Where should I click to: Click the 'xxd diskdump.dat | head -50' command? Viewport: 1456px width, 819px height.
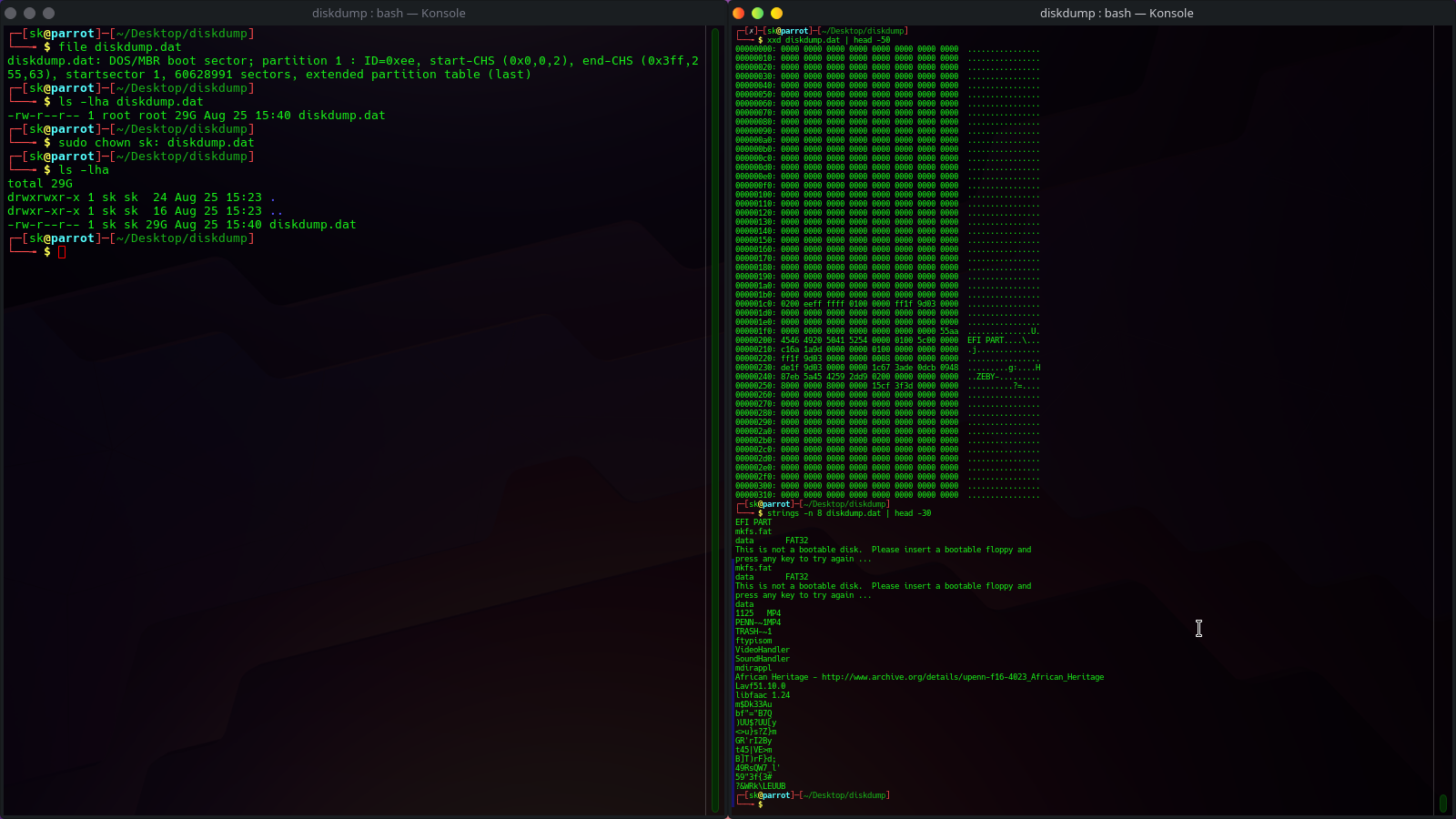[828, 40]
